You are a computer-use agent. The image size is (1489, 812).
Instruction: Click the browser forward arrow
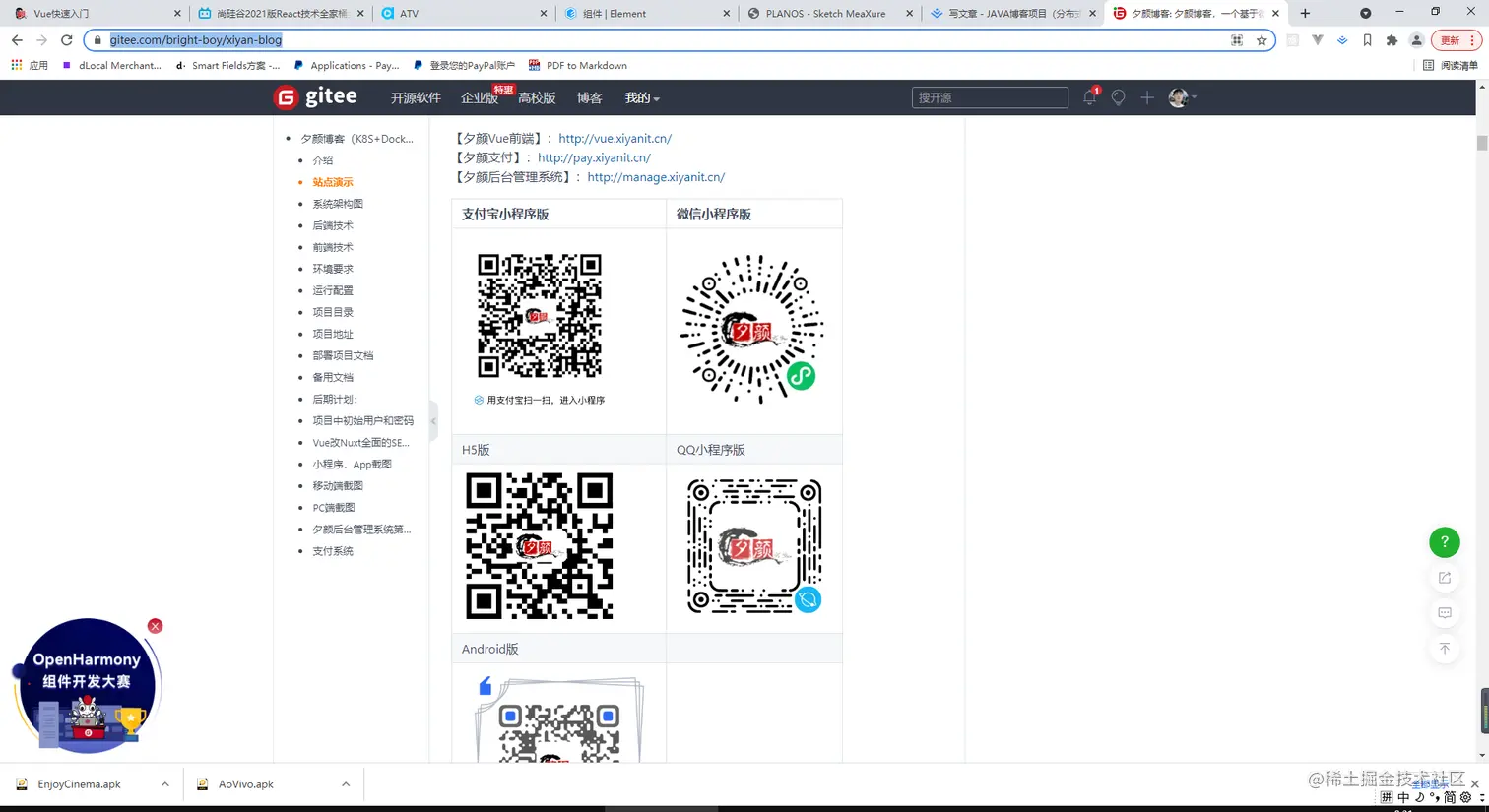click(41, 40)
